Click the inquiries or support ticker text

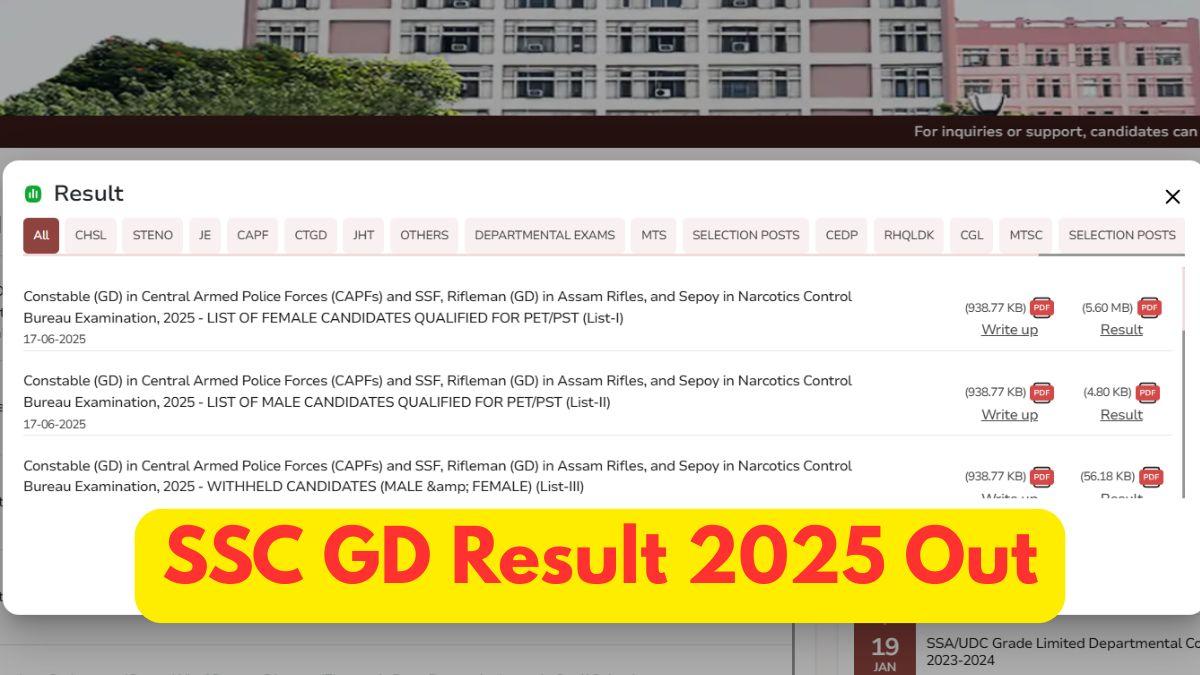click(1055, 131)
